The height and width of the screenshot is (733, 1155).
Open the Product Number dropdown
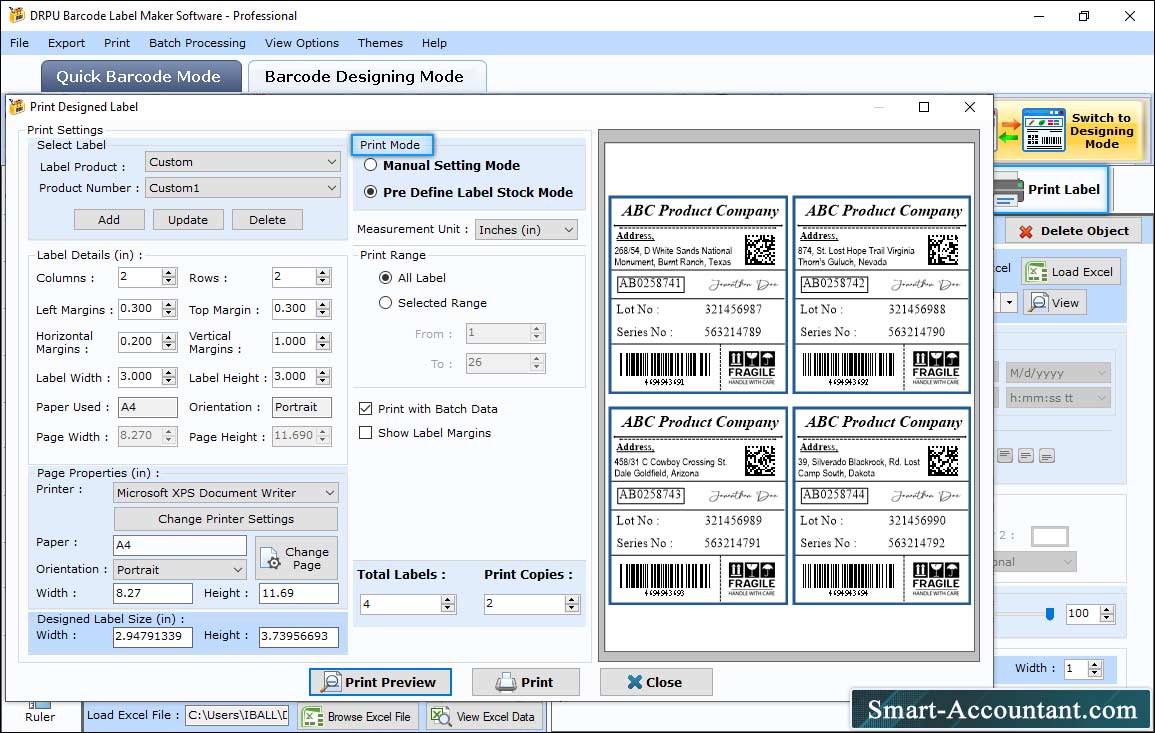[x=243, y=188]
